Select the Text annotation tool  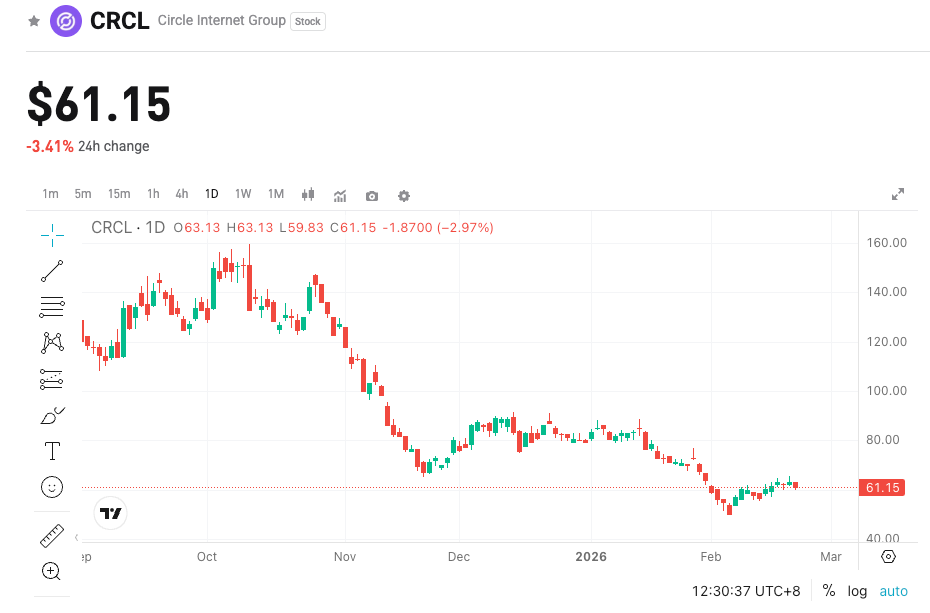click(x=51, y=450)
